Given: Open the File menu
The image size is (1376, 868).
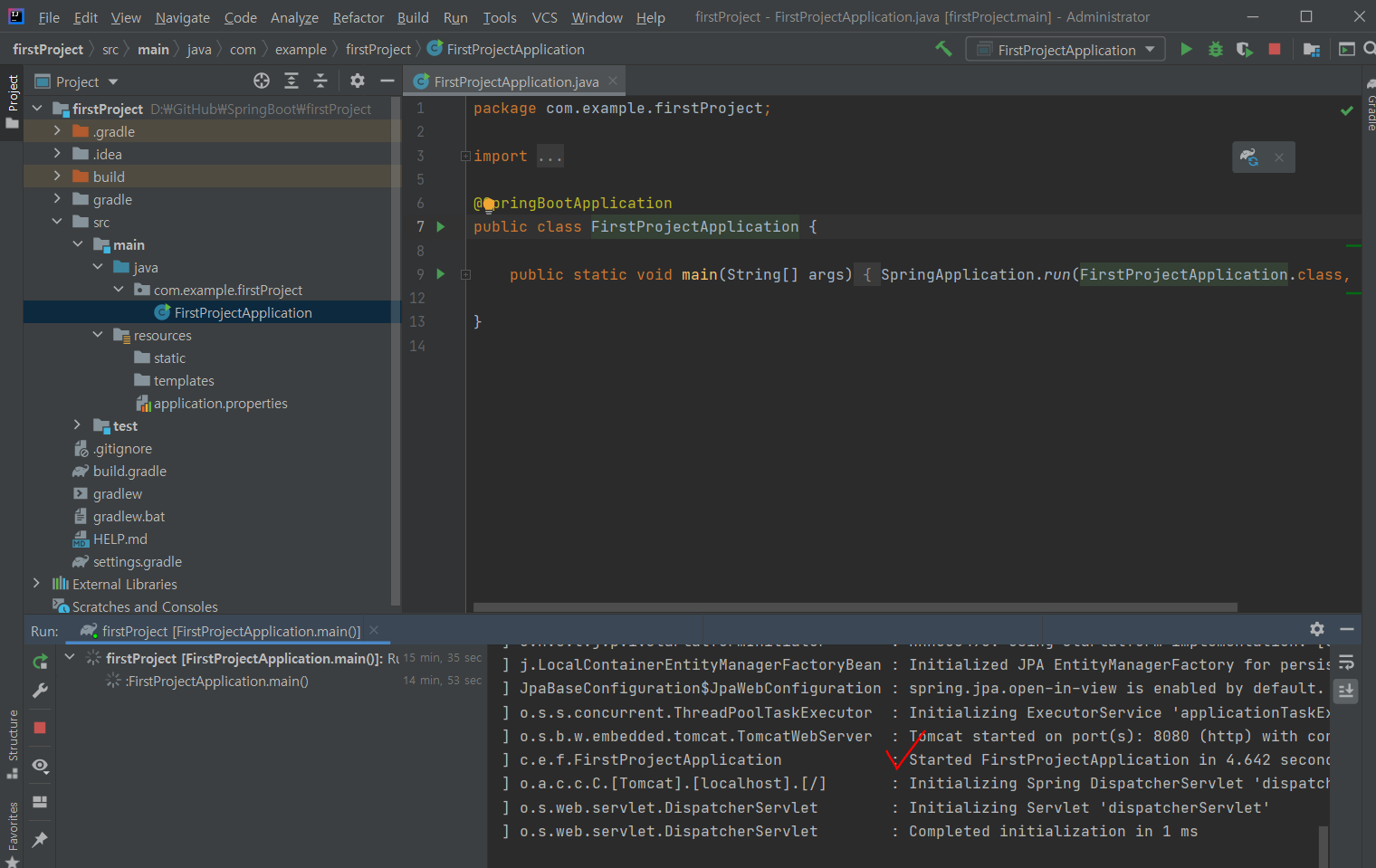Looking at the screenshot, I should tap(49, 17).
